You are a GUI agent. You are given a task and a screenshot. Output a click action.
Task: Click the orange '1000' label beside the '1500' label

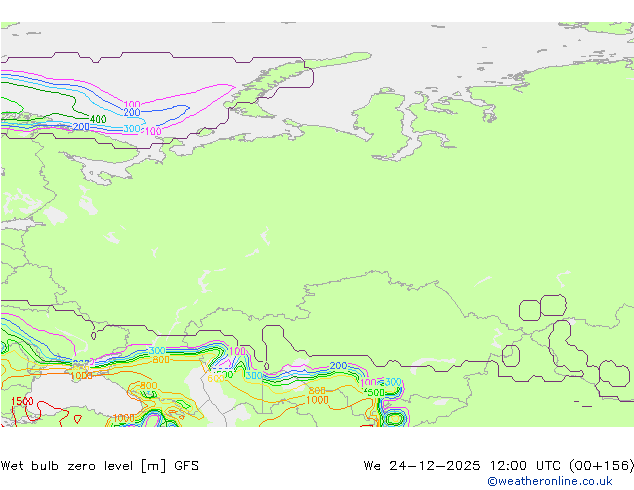tap(81, 376)
